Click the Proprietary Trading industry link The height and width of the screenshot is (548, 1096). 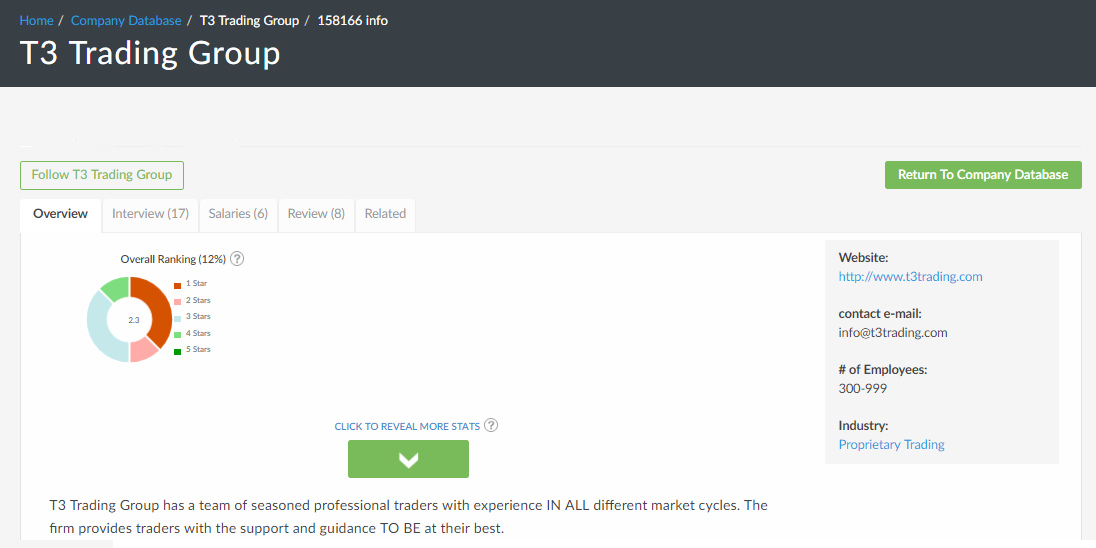tap(891, 445)
